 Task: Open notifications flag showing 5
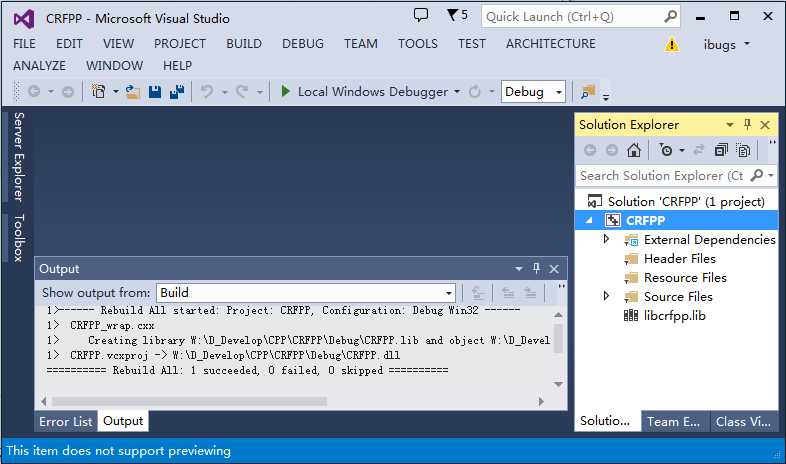(457, 16)
